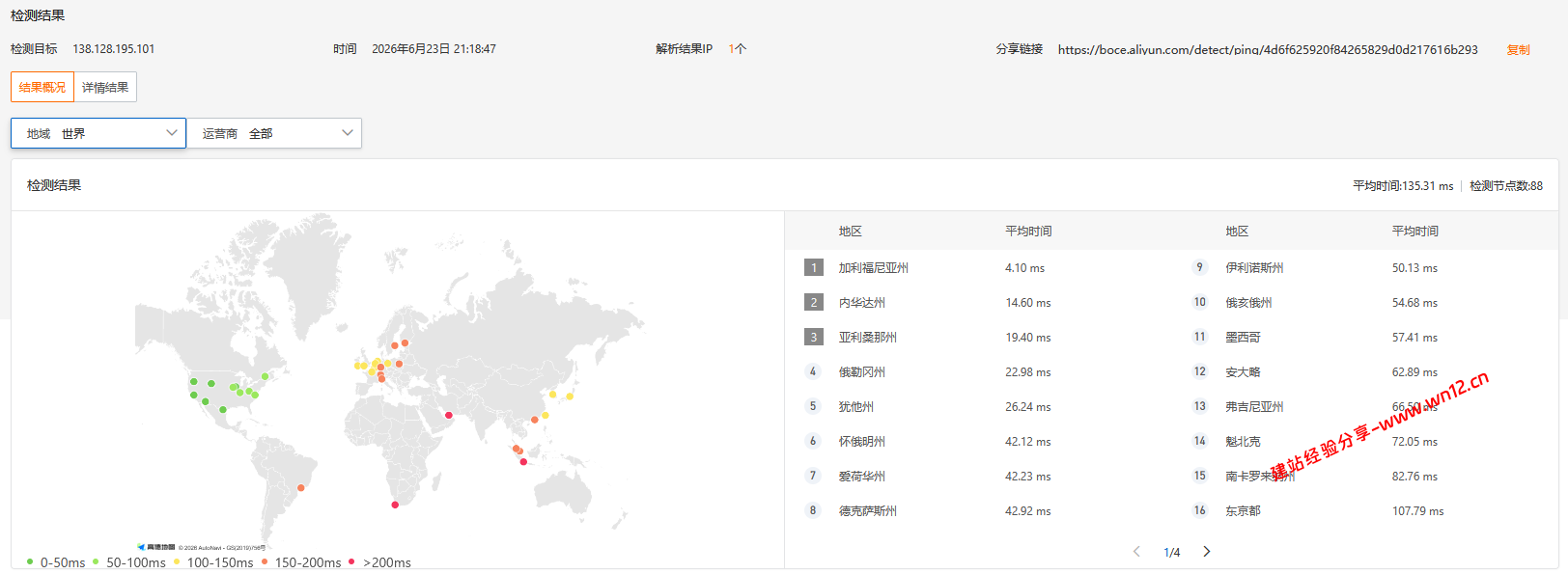Image resolution: width=1568 pixels, height=574 pixels.
Task: Click the 4.10 ms value
Action: tap(1024, 268)
